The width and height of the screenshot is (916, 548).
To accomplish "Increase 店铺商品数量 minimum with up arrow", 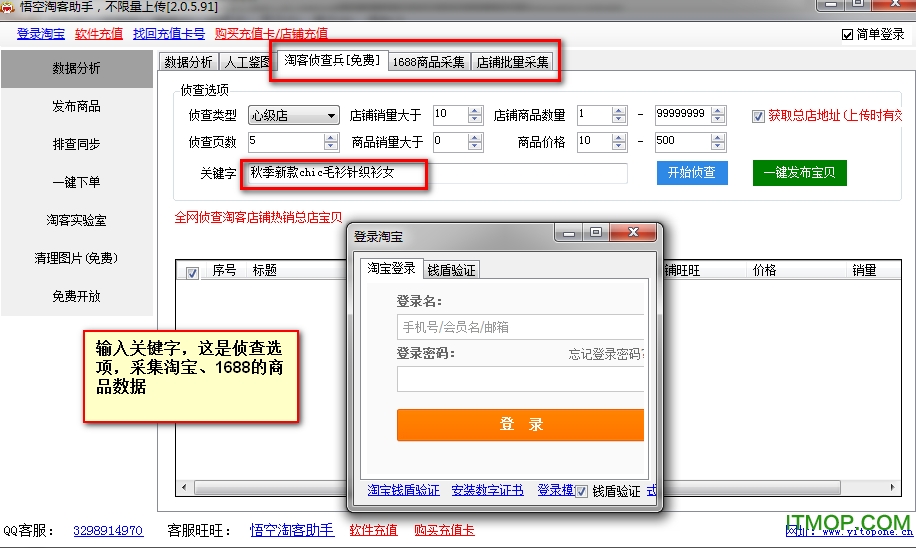I will click(619, 110).
